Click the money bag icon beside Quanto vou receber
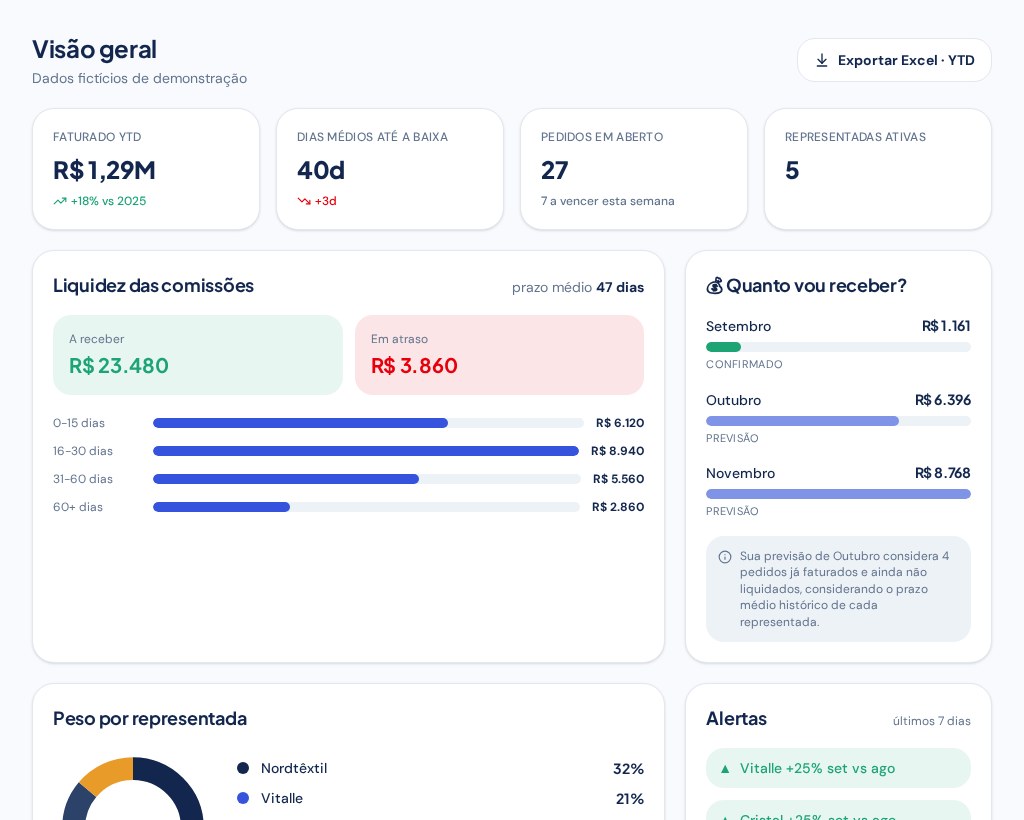Image resolution: width=1024 pixels, height=820 pixels. (714, 286)
